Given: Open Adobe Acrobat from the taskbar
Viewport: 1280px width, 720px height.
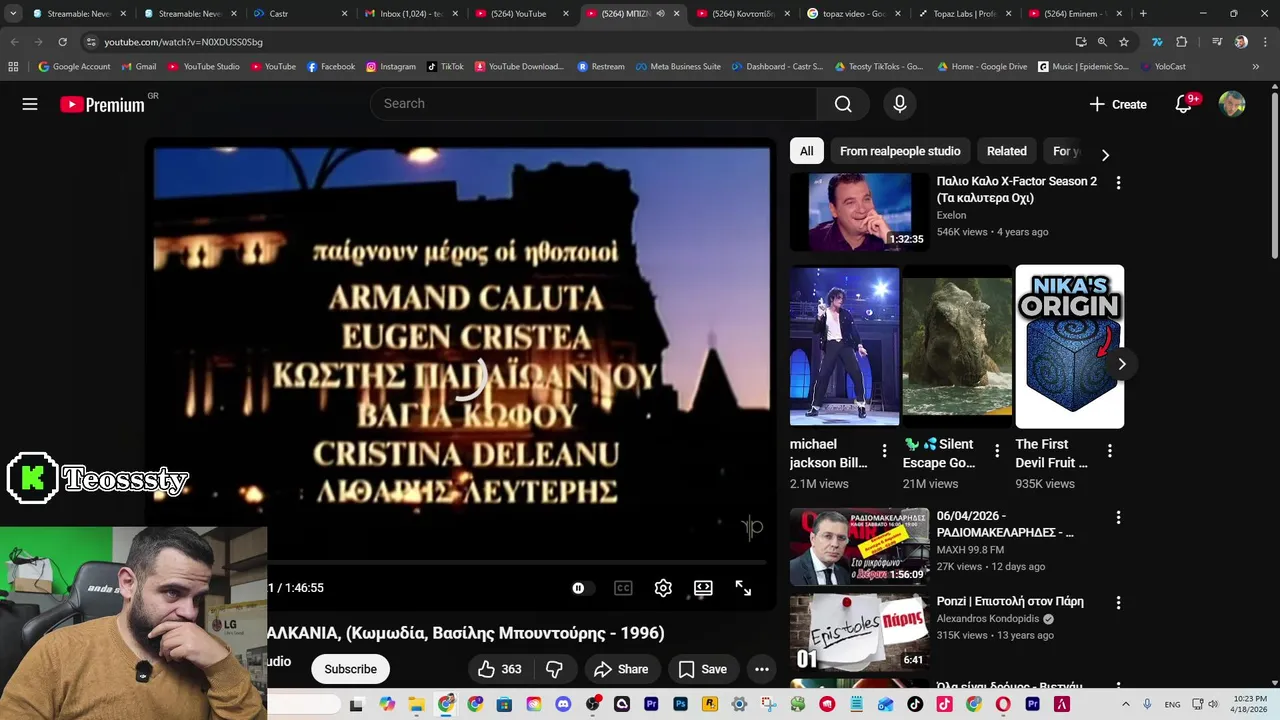Looking at the screenshot, I should point(1061,704).
